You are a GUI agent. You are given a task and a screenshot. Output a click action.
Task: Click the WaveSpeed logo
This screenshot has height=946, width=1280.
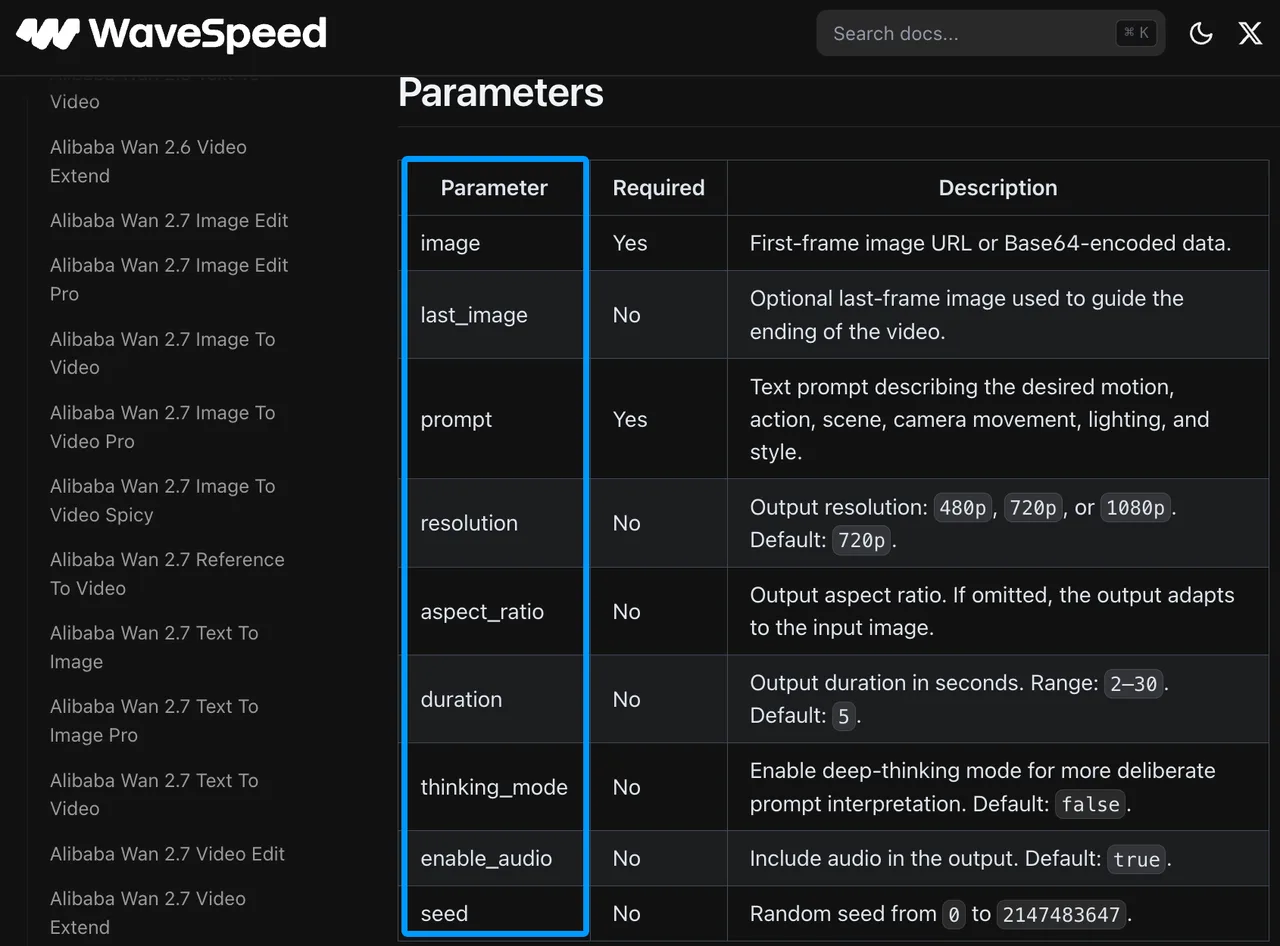(172, 34)
